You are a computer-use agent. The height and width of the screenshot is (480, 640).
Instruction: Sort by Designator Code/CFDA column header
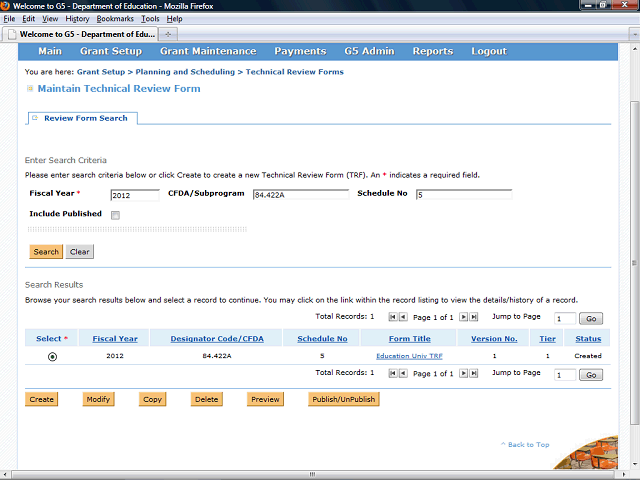click(x=217, y=338)
